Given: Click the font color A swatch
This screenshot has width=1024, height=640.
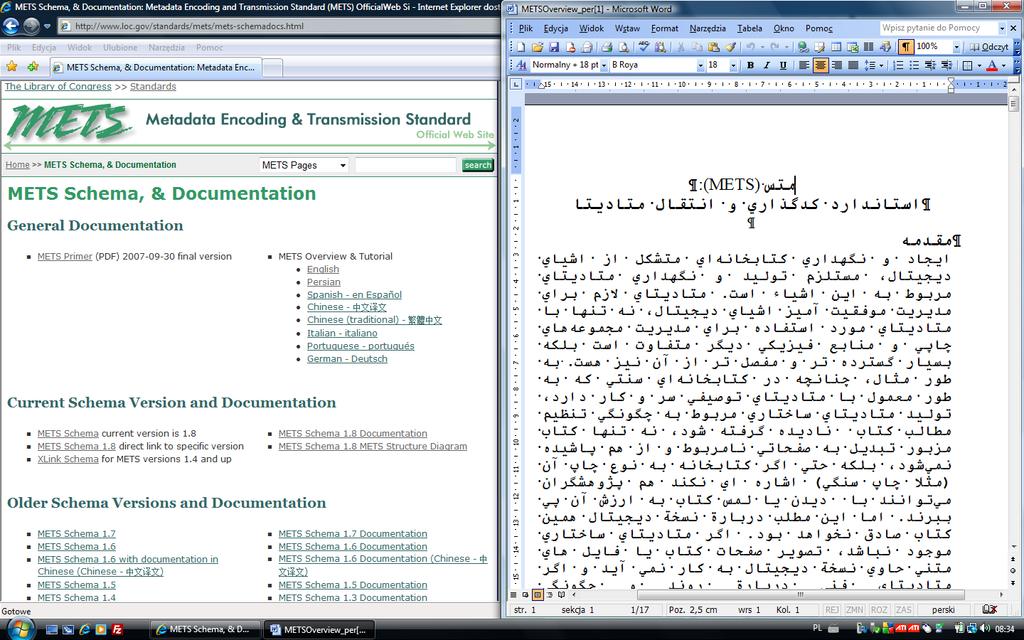Looking at the screenshot, I should pyautogui.click(x=991, y=65).
